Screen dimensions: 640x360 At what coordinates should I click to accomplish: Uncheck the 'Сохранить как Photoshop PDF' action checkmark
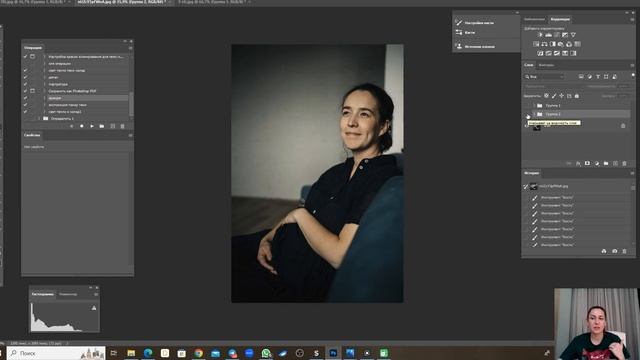coord(25,91)
